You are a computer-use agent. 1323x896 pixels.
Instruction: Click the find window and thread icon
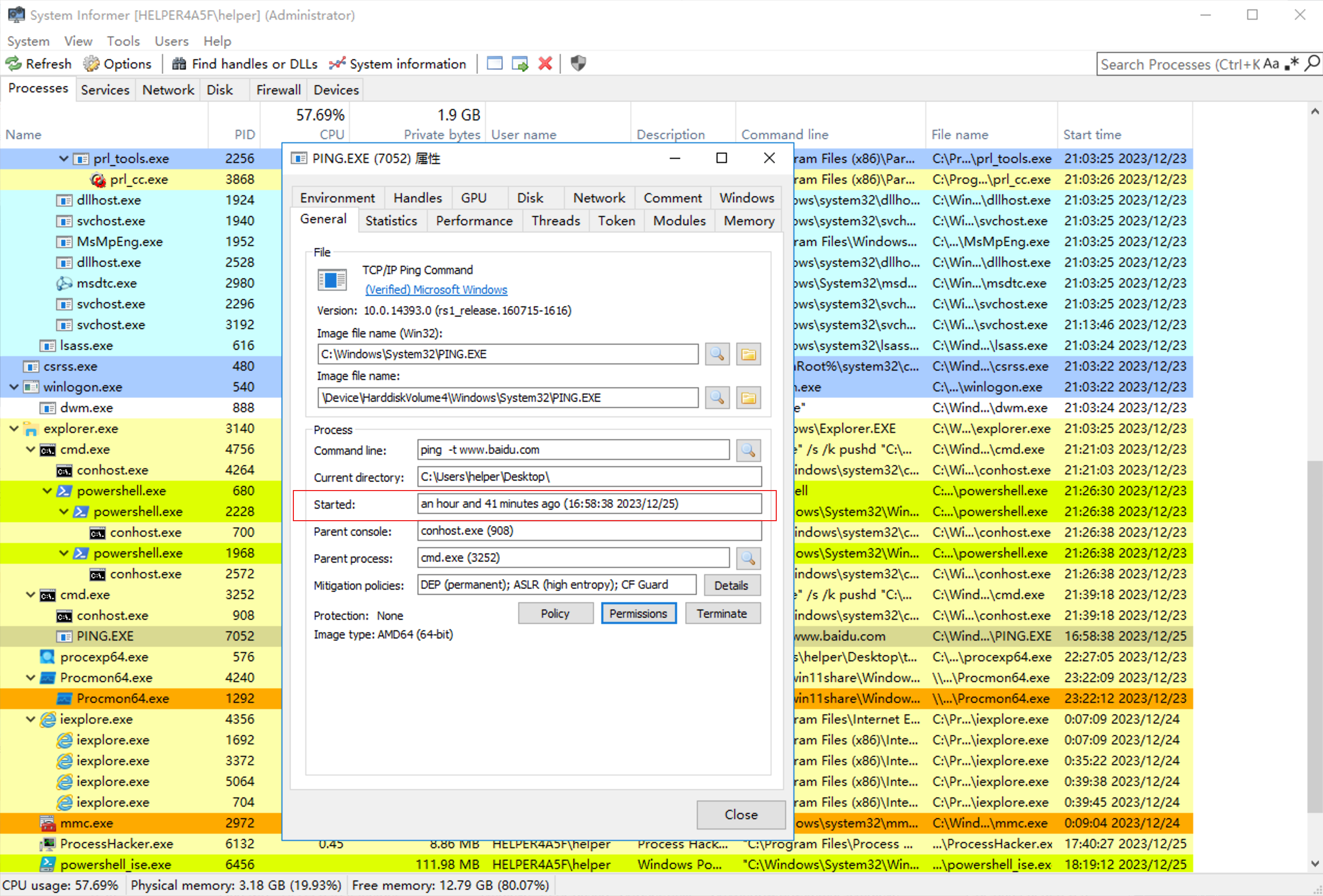coord(520,64)
